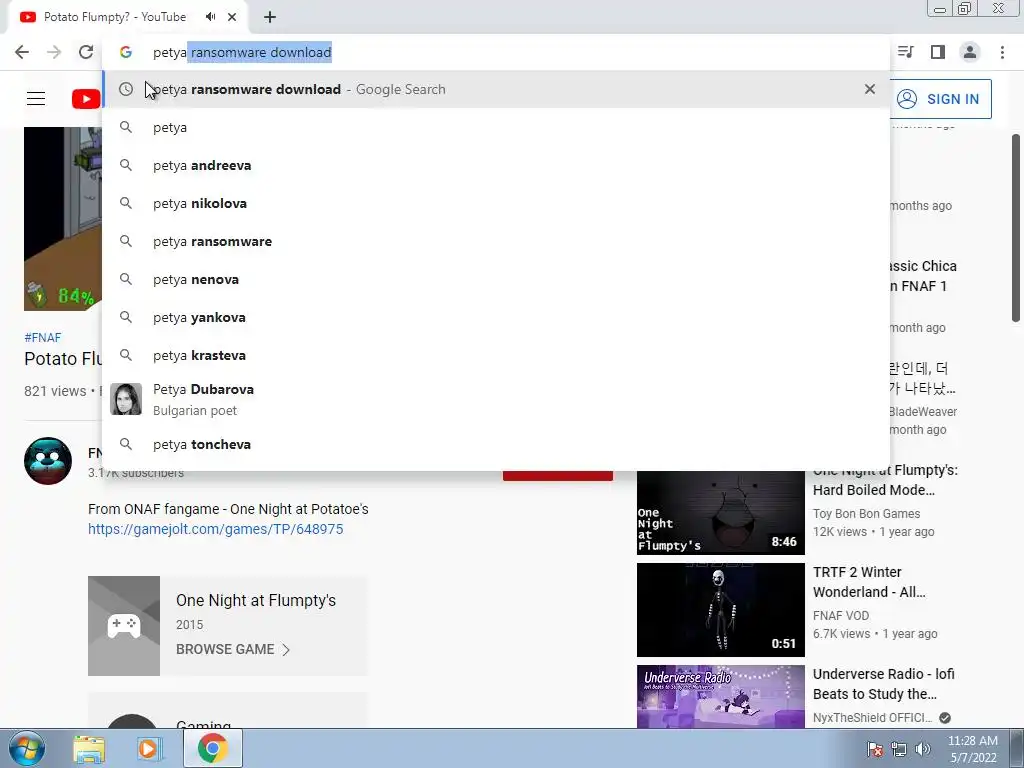Select the petya ransomware download suggestion
The height and width of the screenshot is (768, 1024).
click(x=496, y=89)
